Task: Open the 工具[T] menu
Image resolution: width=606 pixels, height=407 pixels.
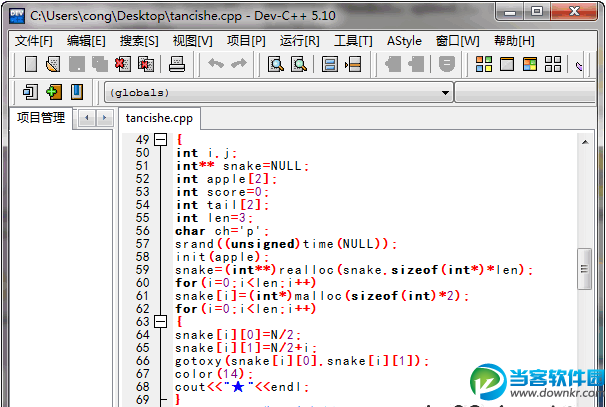Action: coord(352,41)
